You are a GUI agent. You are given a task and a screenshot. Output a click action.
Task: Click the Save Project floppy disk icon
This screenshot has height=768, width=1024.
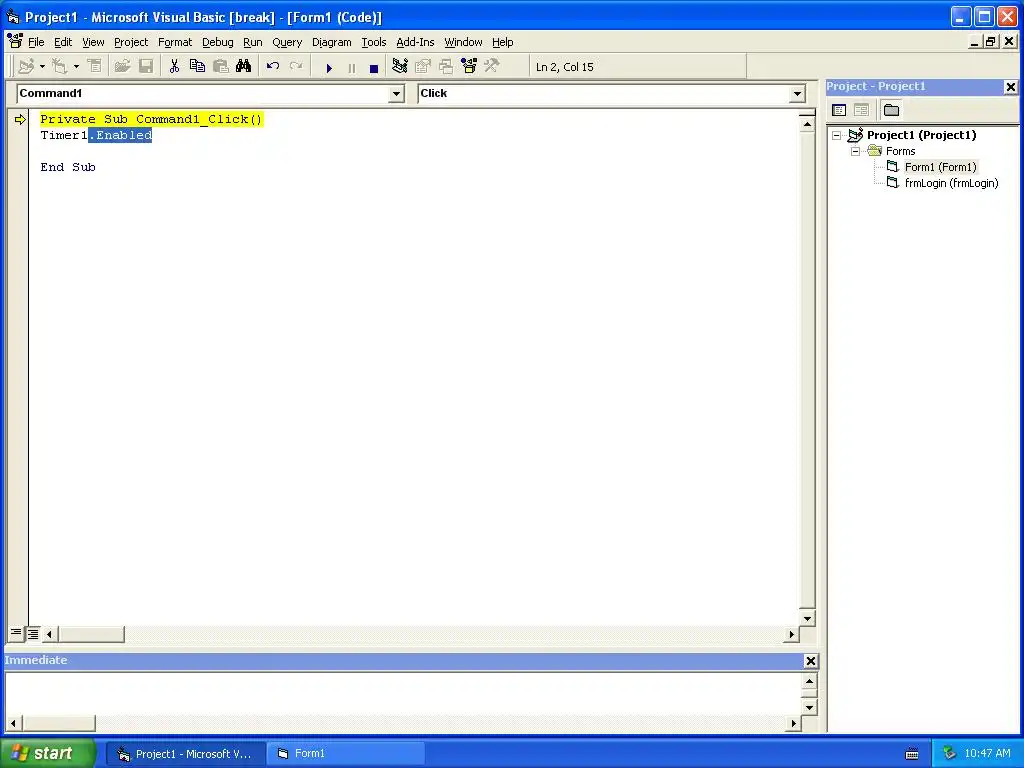pos(146,67)
